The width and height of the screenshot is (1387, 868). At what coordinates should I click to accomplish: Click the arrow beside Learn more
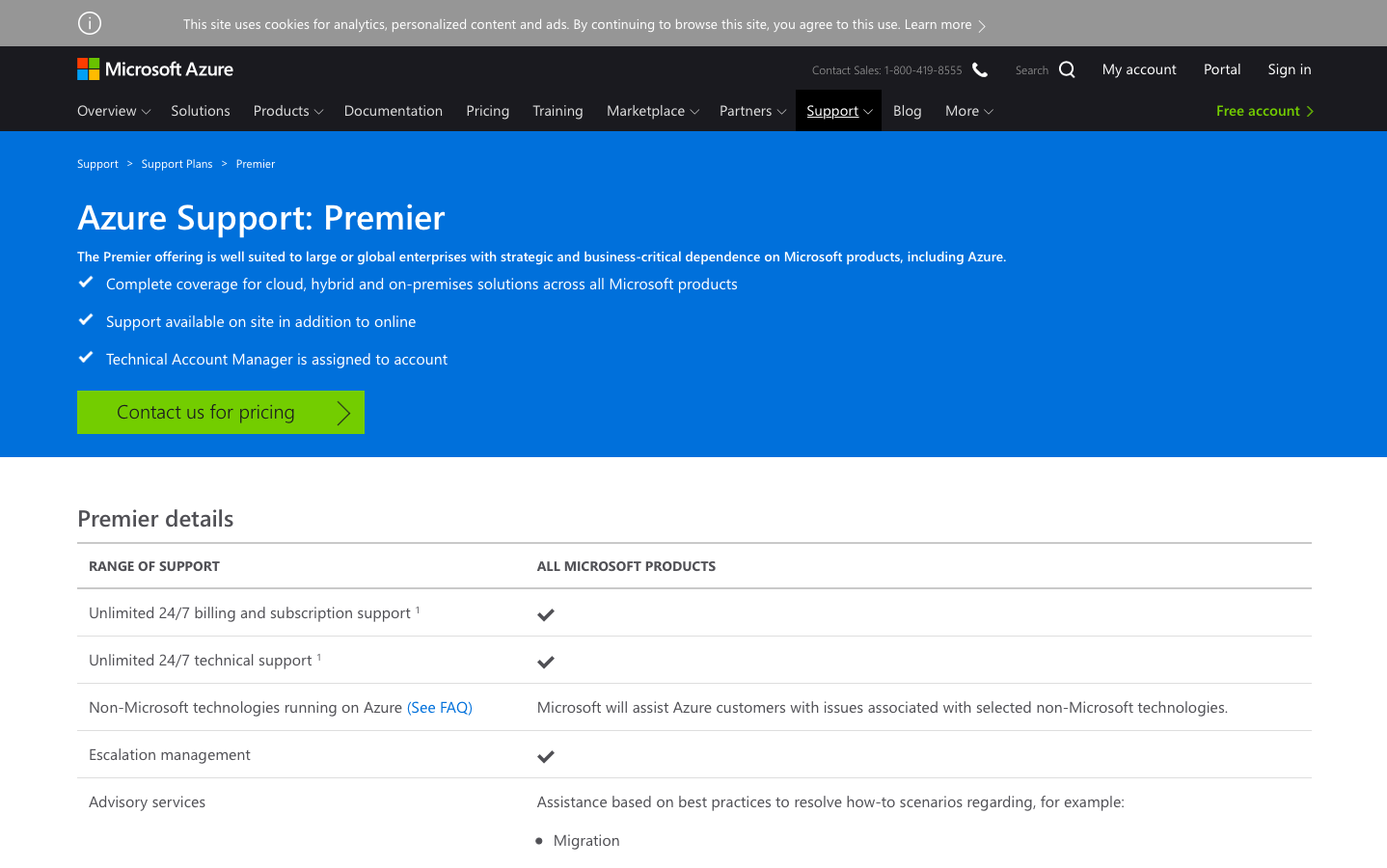point(982,26)
